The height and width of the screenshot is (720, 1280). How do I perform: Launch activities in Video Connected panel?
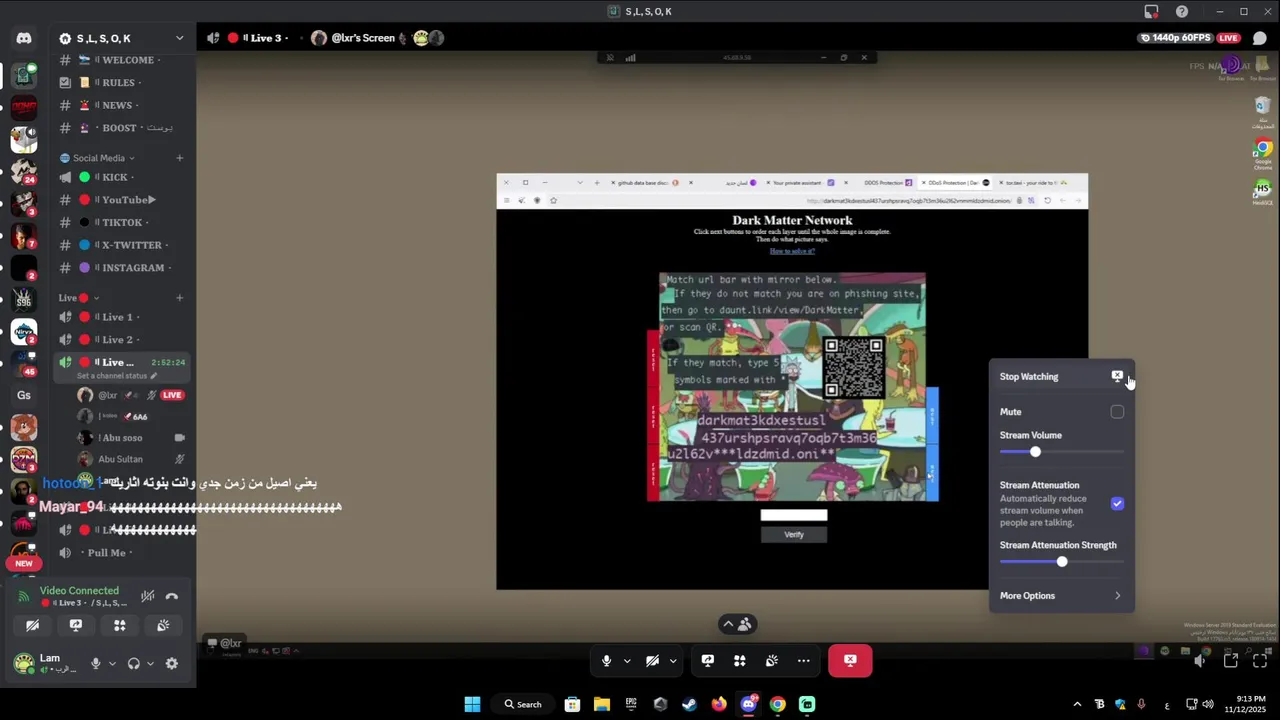[119, 625]
